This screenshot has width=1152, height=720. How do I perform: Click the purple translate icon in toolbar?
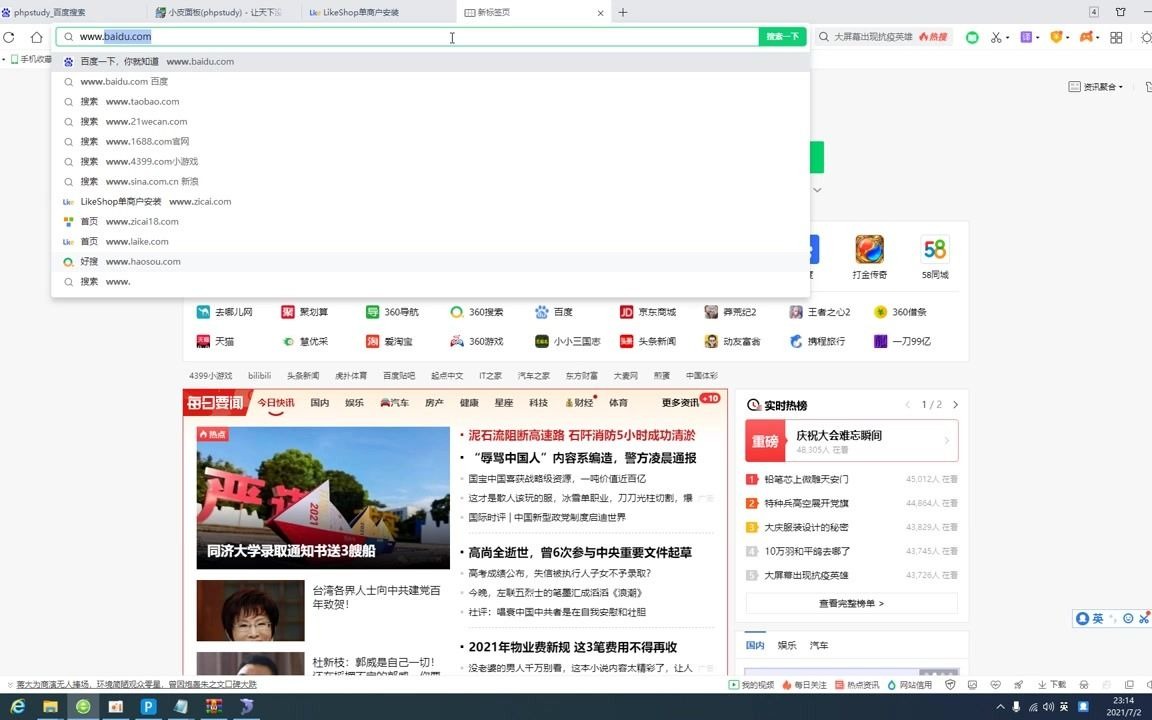(x=1026, y=37)
